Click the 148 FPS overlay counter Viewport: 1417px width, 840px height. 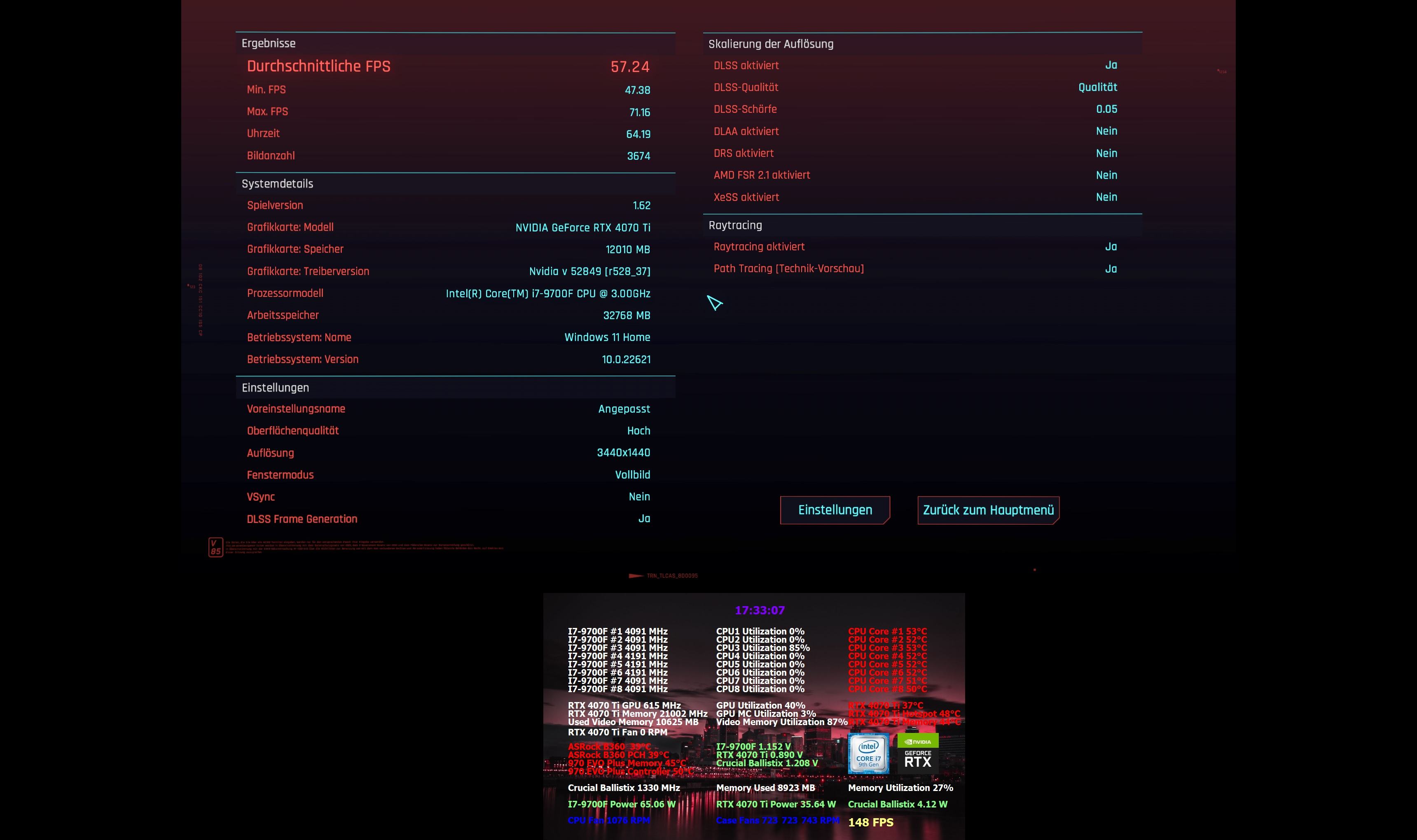871,822
